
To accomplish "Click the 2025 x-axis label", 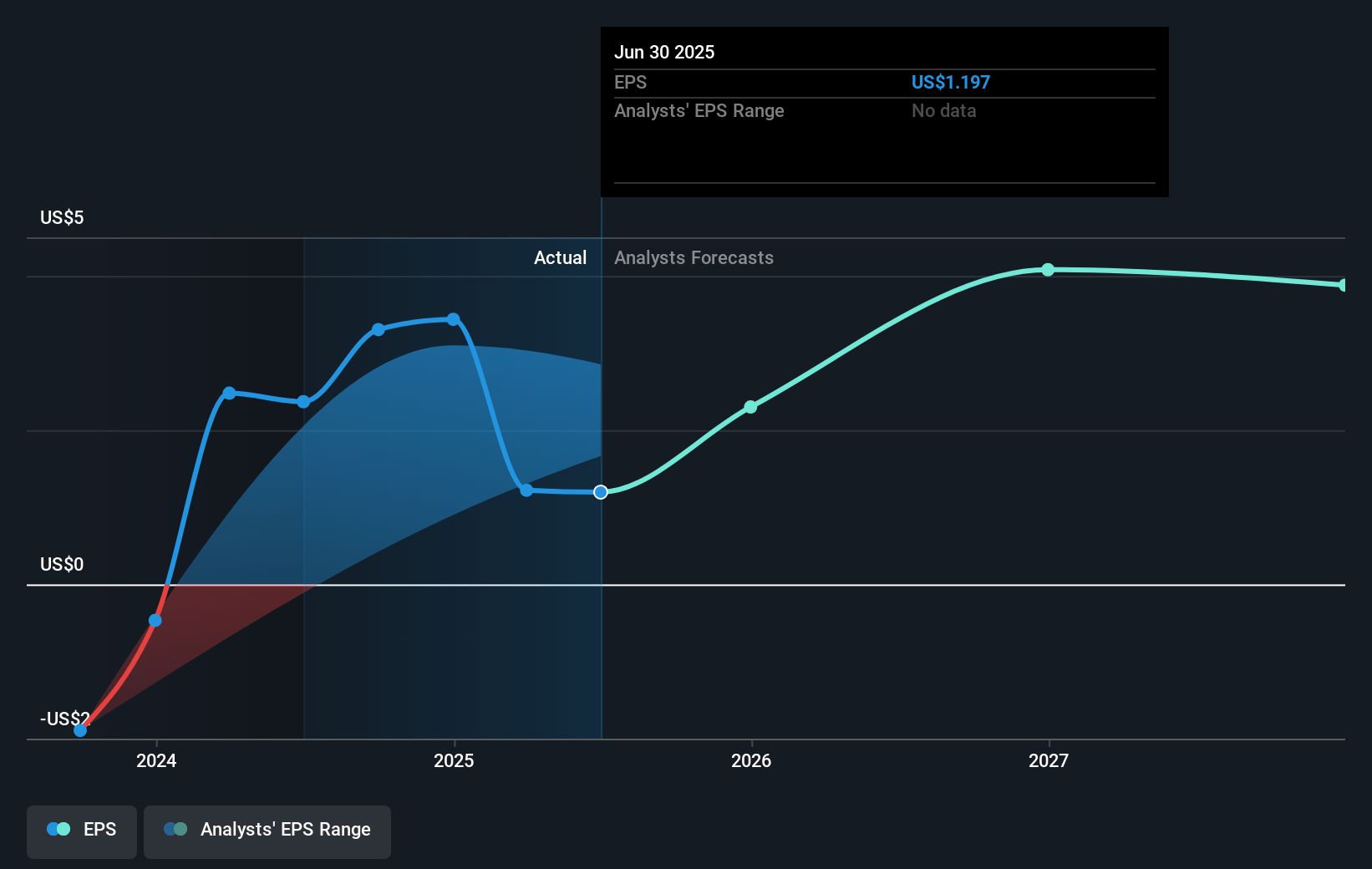I will pyautogui.click(x=454, y=760).
